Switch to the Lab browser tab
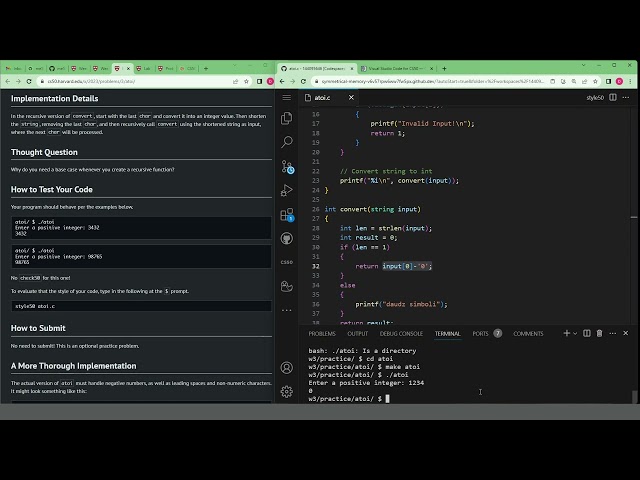The image size is (640, 480). tap(143, 69)
